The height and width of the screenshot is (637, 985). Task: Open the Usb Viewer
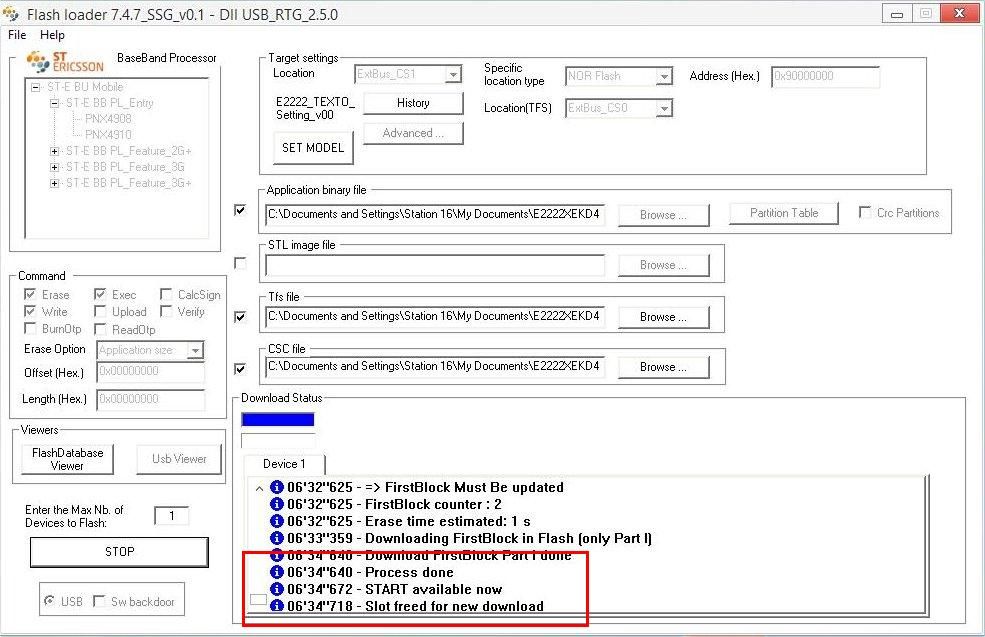click(x=179, y=459)
